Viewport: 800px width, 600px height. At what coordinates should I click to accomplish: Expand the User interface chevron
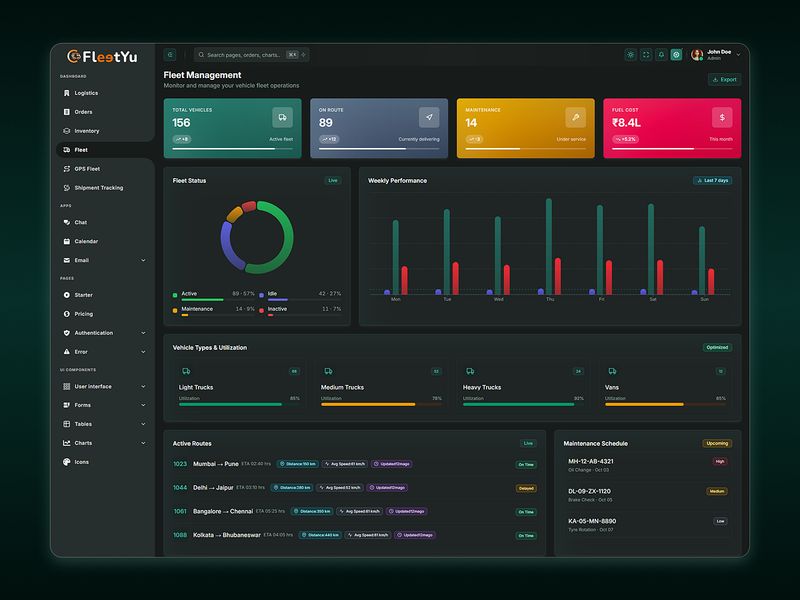[143, 386]
